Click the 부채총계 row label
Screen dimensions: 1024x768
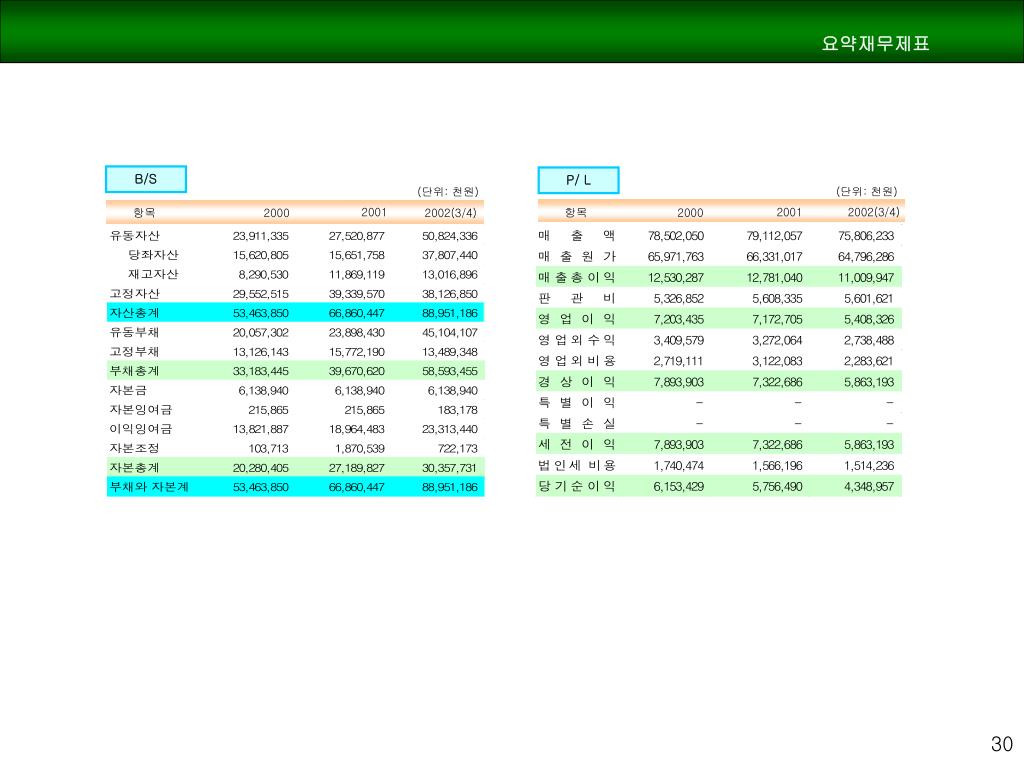click(135, 371)
